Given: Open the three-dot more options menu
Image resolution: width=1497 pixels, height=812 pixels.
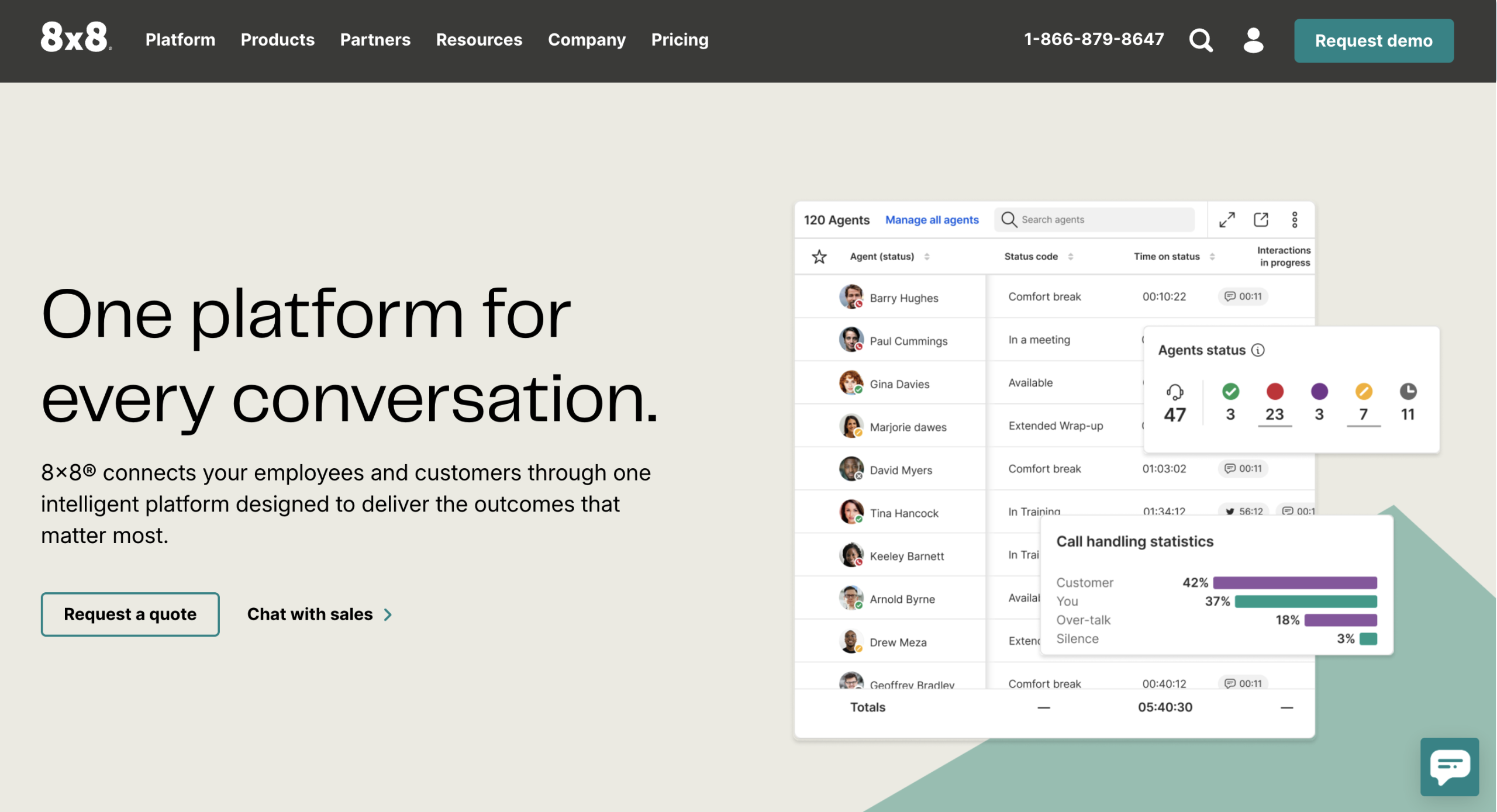Looking at the screenshot, I should (x=1295, y=220).
